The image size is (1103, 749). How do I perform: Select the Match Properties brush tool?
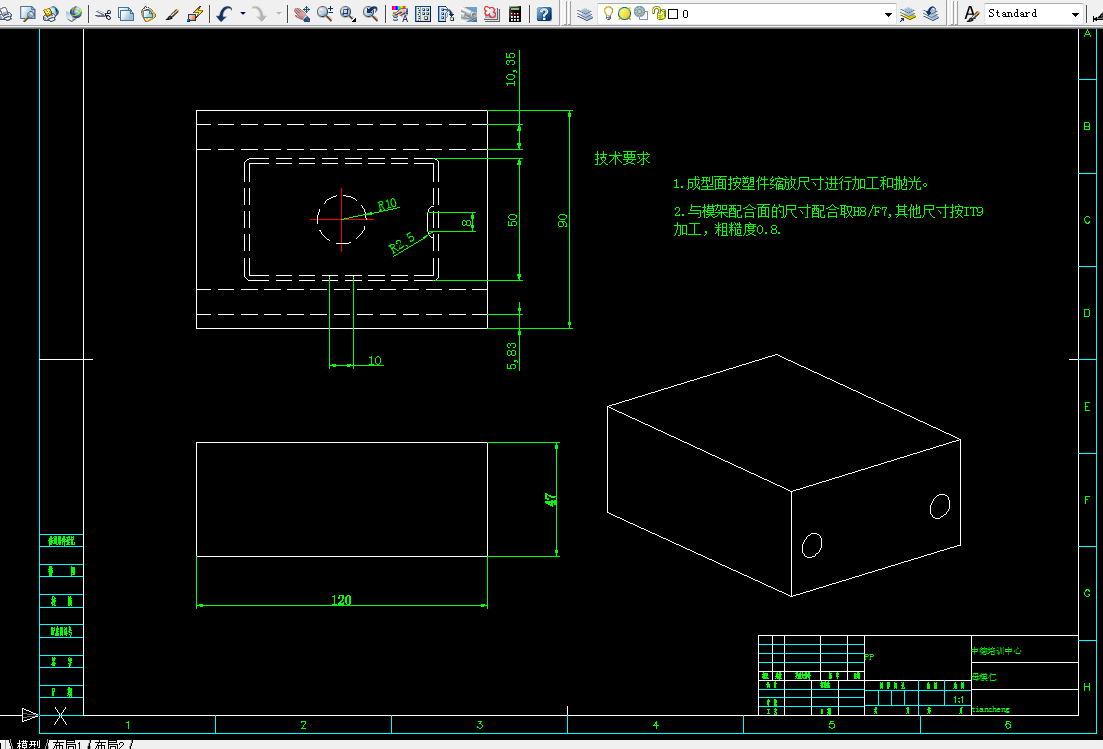(x=172, y=13)
